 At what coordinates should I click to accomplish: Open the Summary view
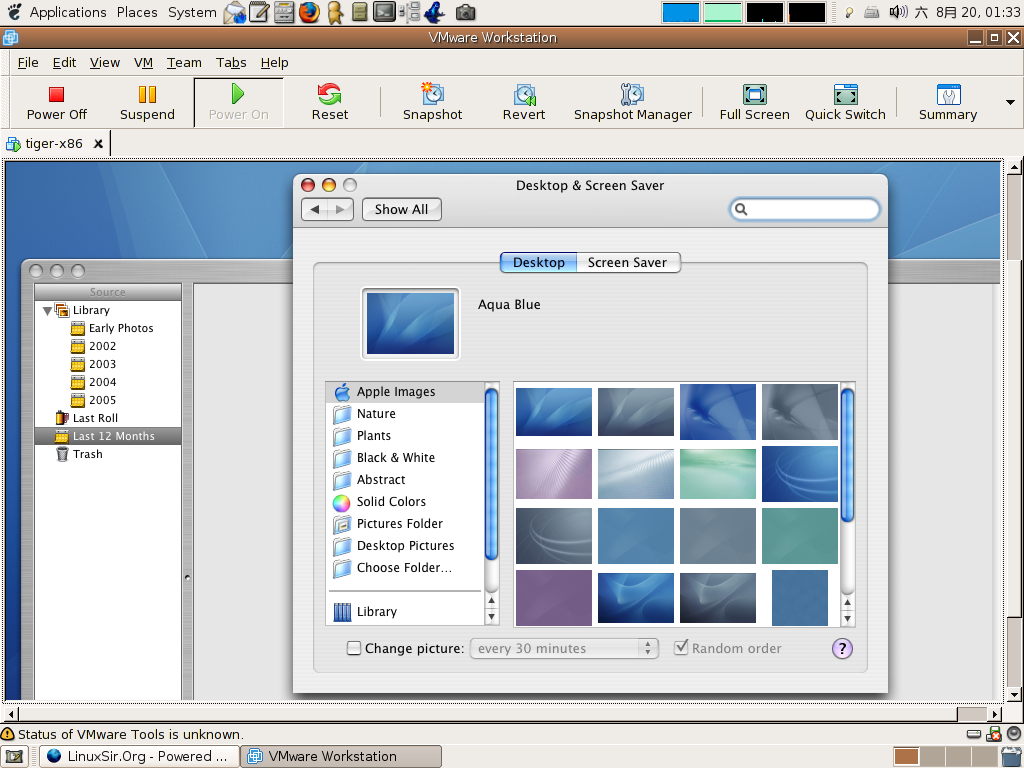pyautogui.click(x=948, y=103)
